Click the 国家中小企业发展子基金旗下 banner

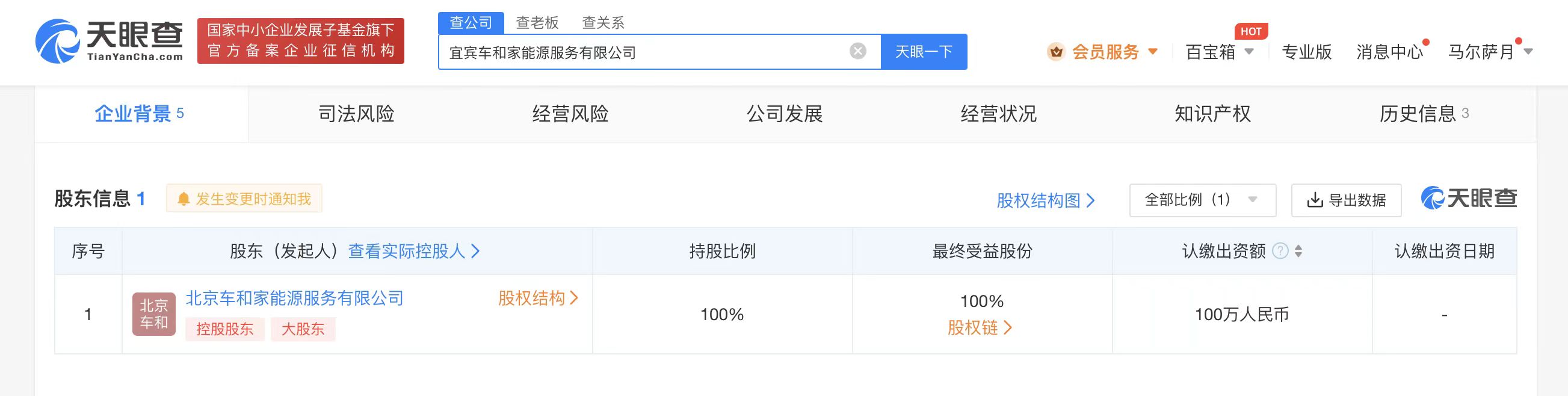click(x=301, y=41)
